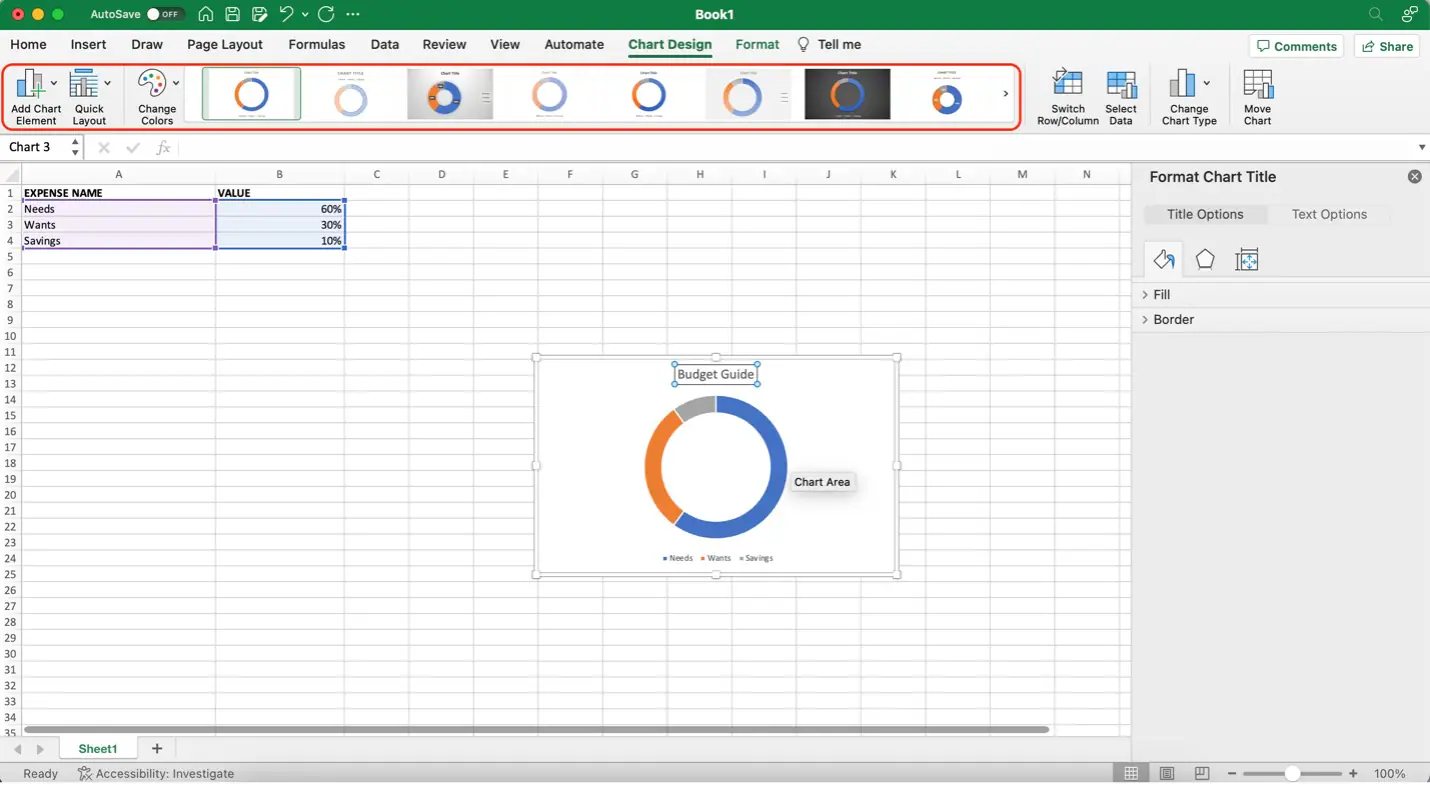Select the EXPENSE NAME header cell
The image size is (1430, 785).
click(x=118, y=193)
